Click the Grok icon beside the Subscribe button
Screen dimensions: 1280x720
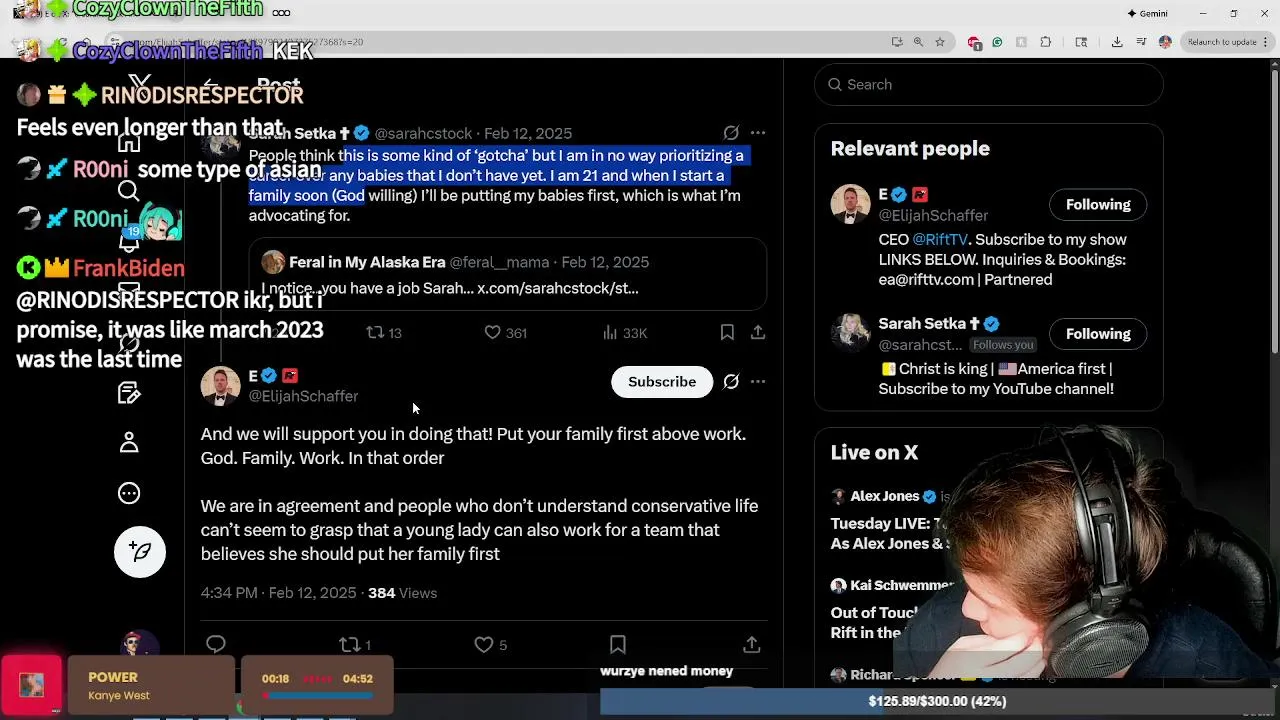(731, 382)
